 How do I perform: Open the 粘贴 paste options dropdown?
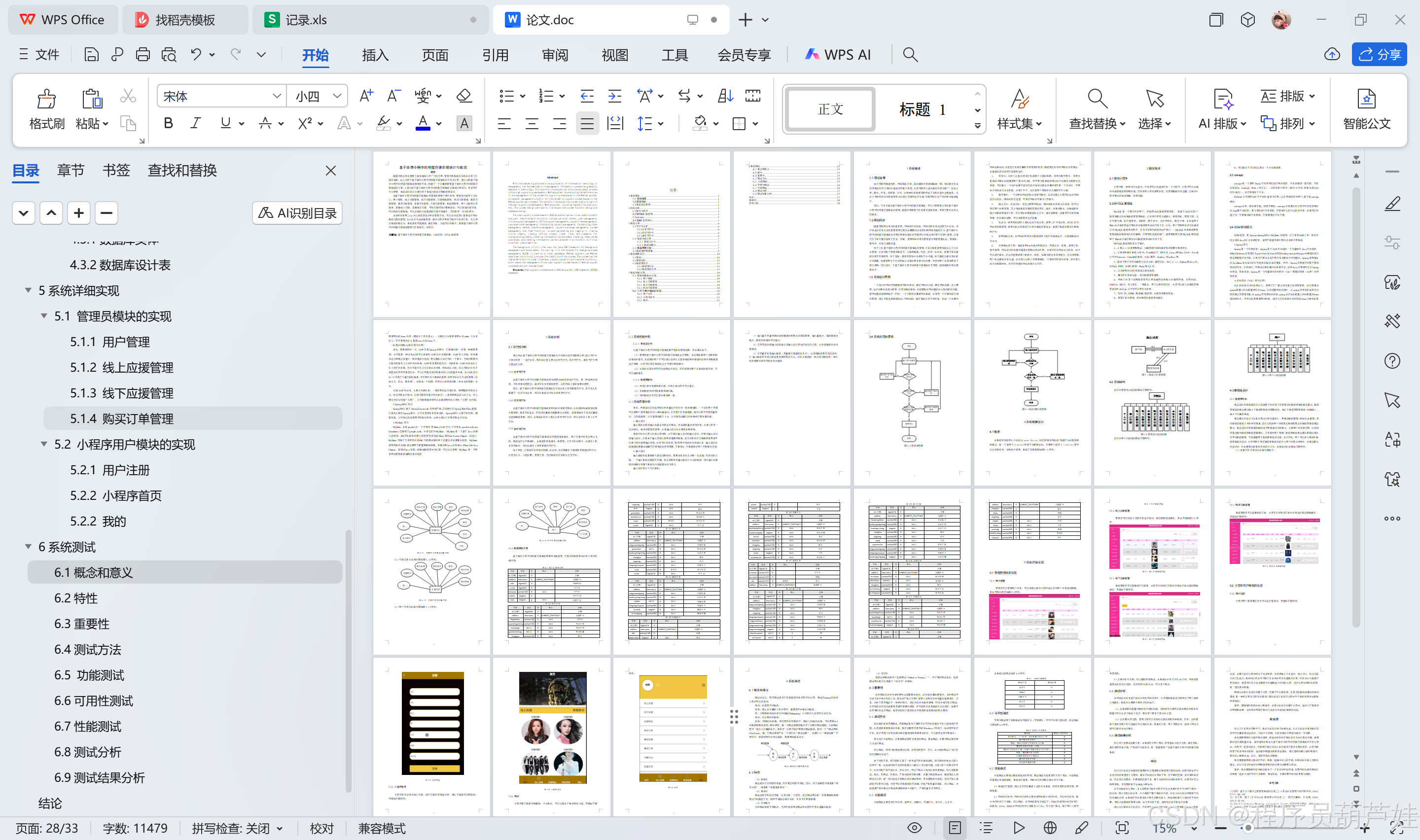pyautogui.click(x=106, y=124)
